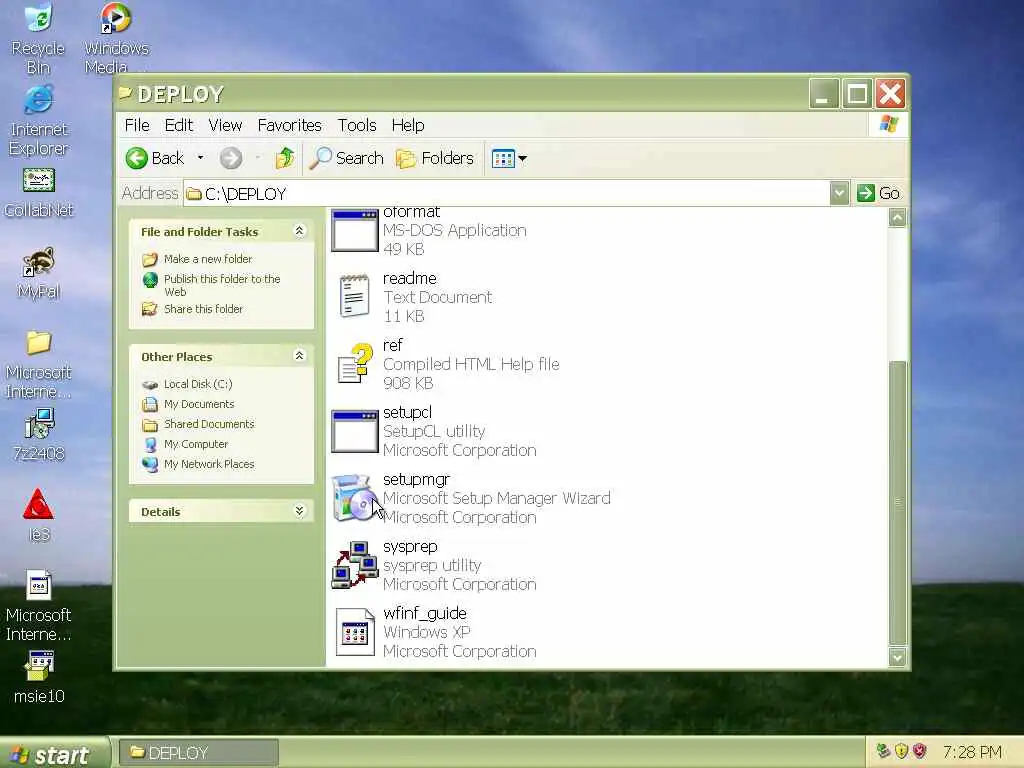The width and height of the screenshot is (1024, 768).
Task: Click the address field showing C:\DEPLOY
Action: [x=507, y=193]
